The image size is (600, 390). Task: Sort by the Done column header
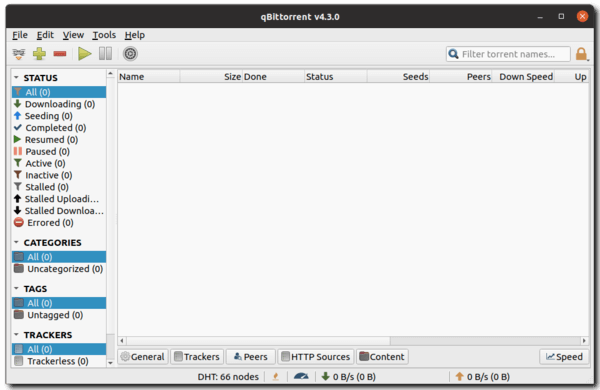pos(273,77)
